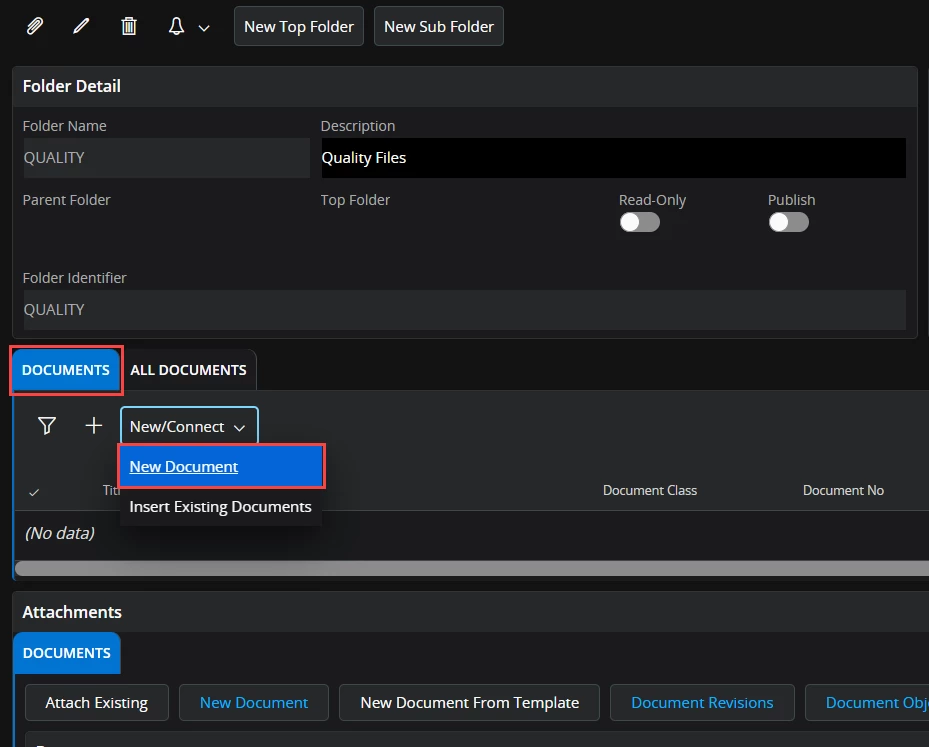Click the trash delete icon

tap(129, 26)
